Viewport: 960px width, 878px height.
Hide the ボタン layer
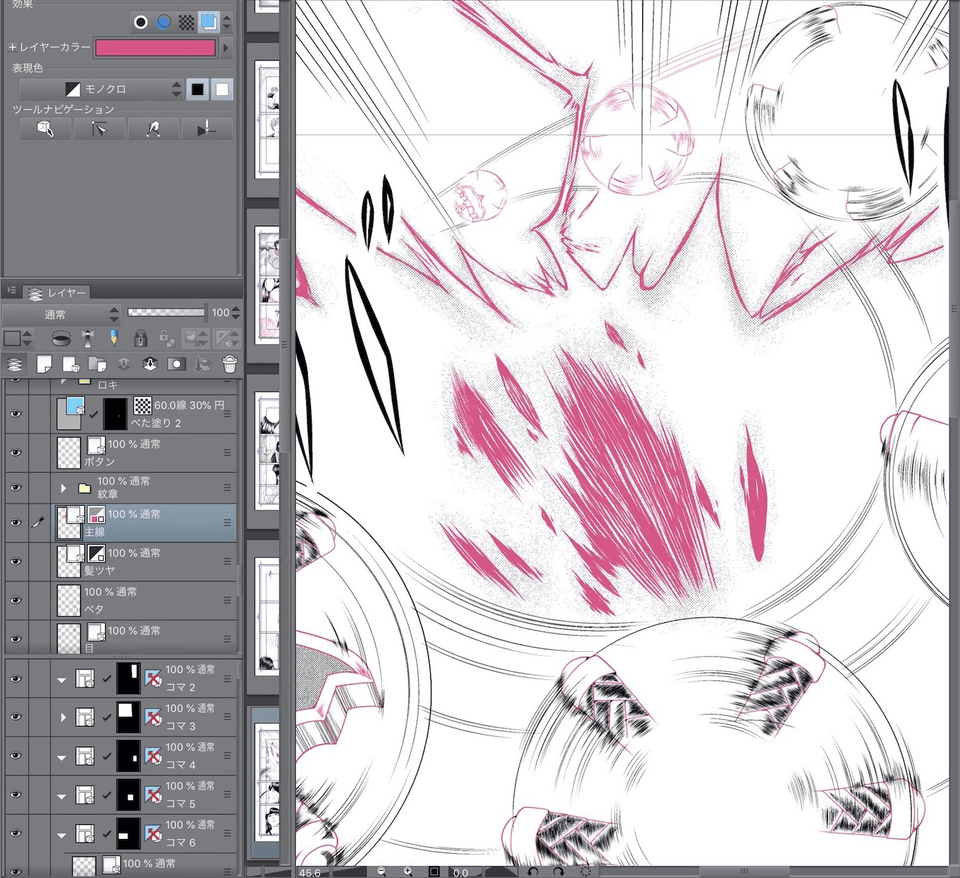point(15,453)
